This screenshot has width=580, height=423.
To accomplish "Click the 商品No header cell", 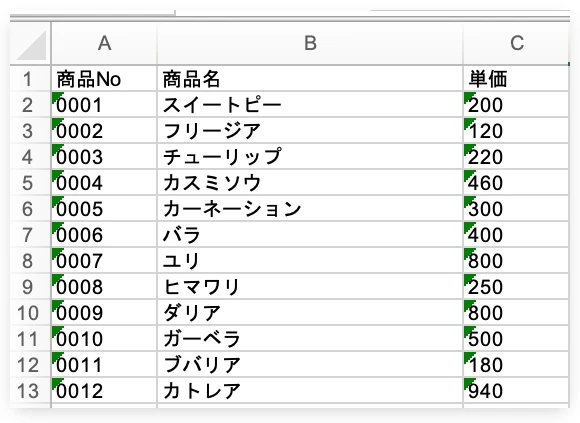I will 104,78.
